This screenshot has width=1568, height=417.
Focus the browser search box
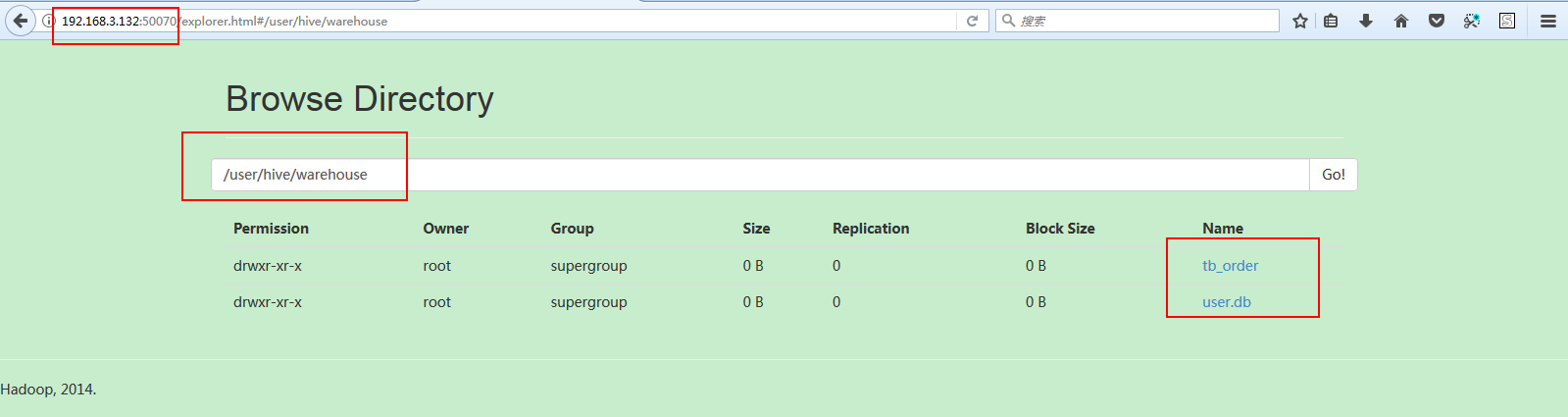(x=1138, y=21)
